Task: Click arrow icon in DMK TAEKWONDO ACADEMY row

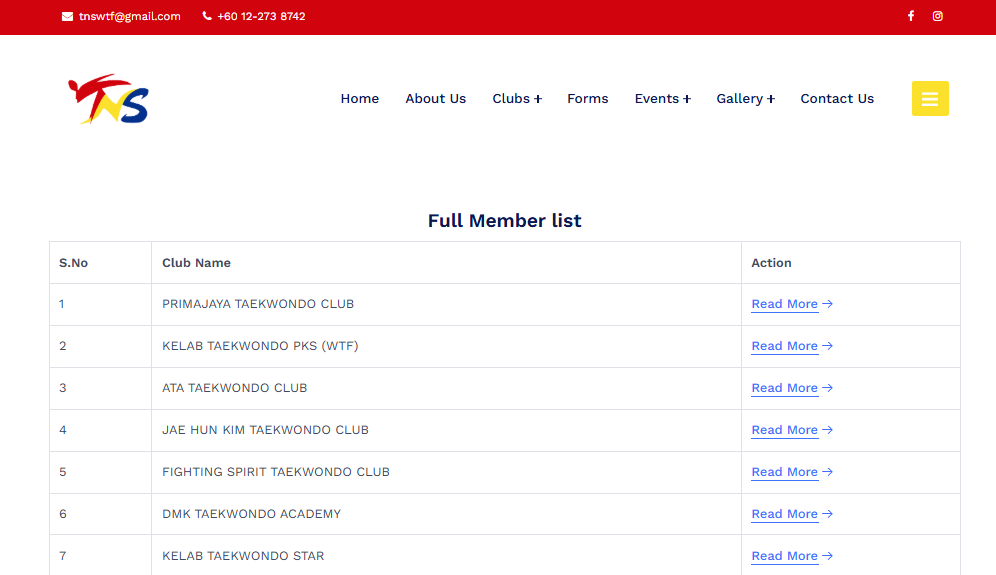Action: [x=827, y=513]
